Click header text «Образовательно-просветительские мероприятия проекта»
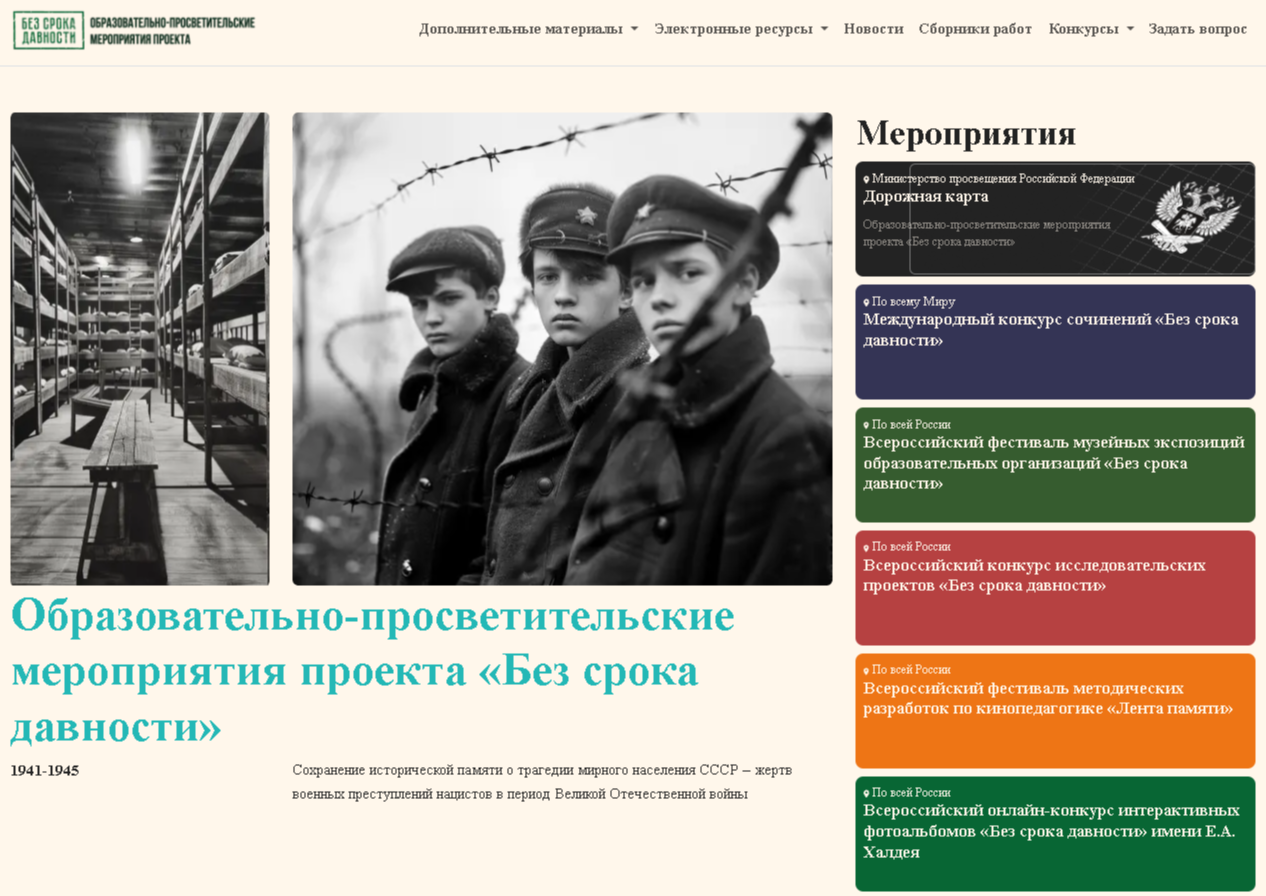Screen dimensions: 1266x896 click(x=172, y=30)
